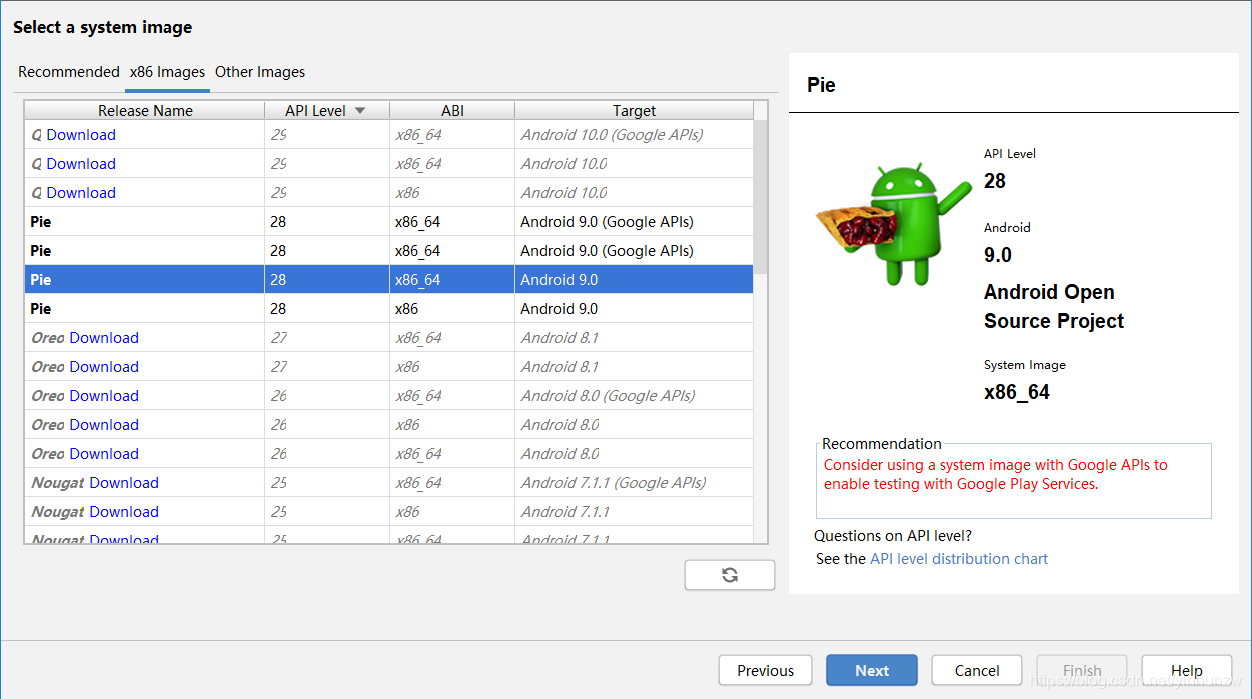The width and height of the screenshot is (1252, 699).
Task: Switch to the Recommended tab
Action: point(69,72)
